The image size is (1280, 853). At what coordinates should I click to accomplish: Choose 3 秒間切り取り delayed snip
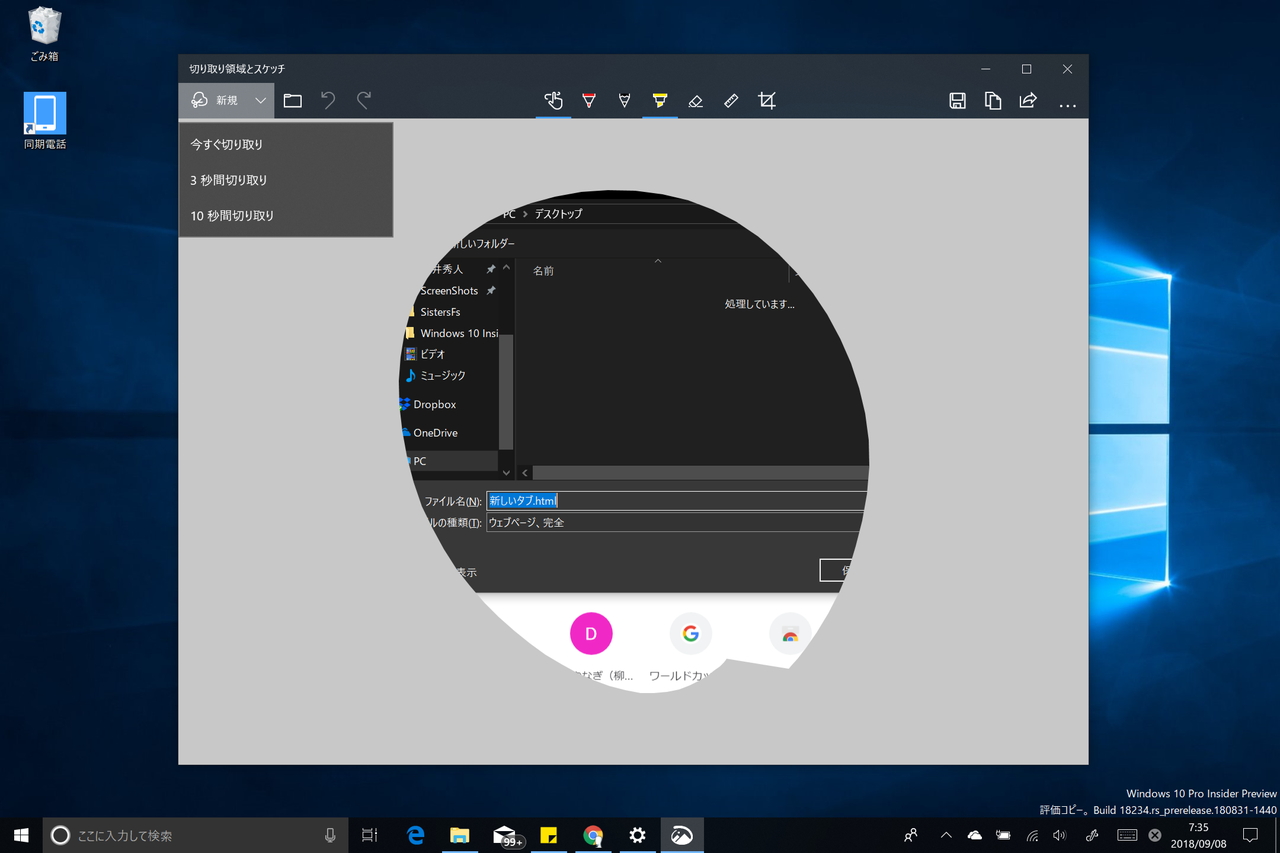pos(286,180)
